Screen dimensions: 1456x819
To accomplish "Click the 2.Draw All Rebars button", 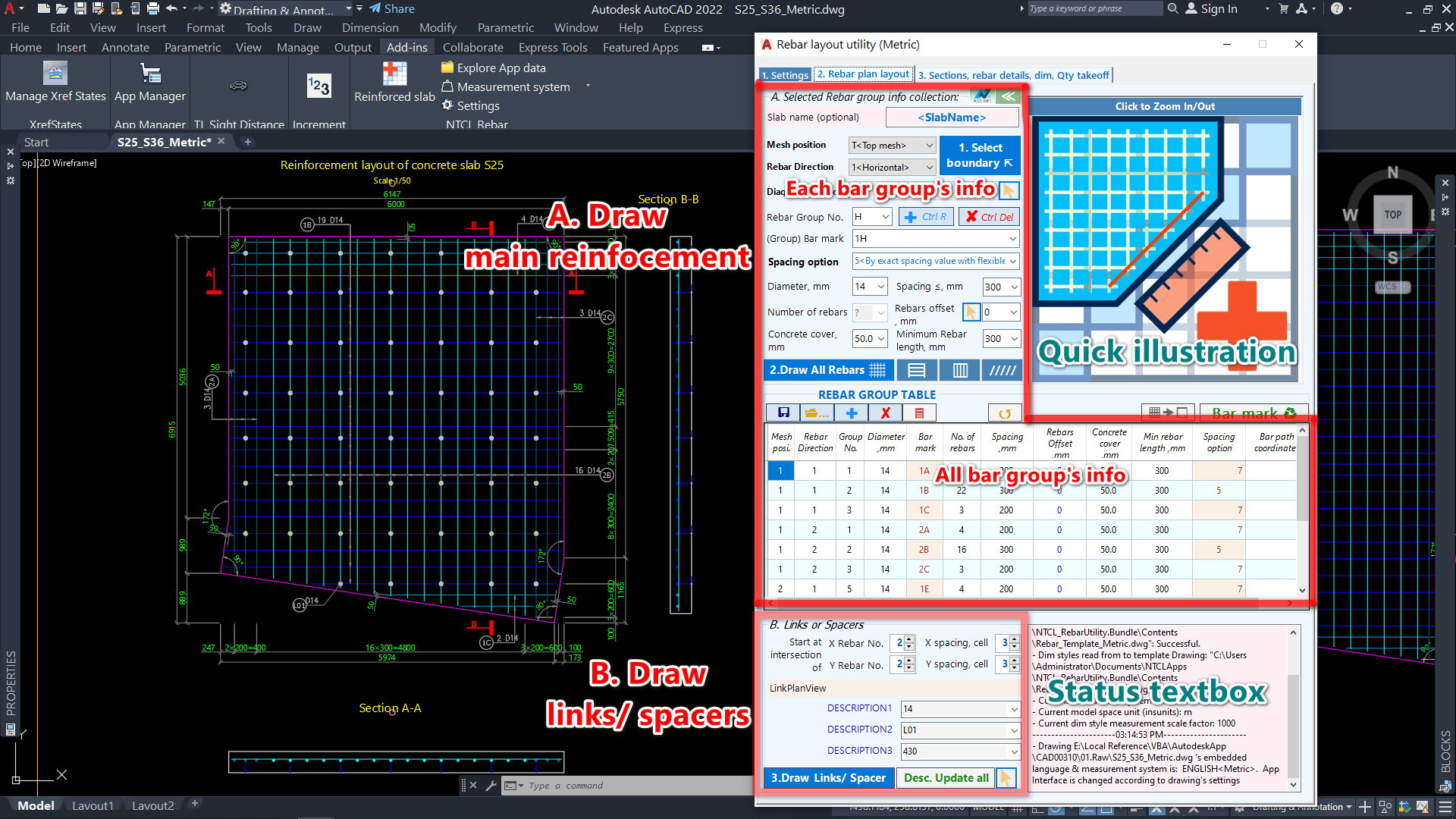I will click(x=827, y=370).
